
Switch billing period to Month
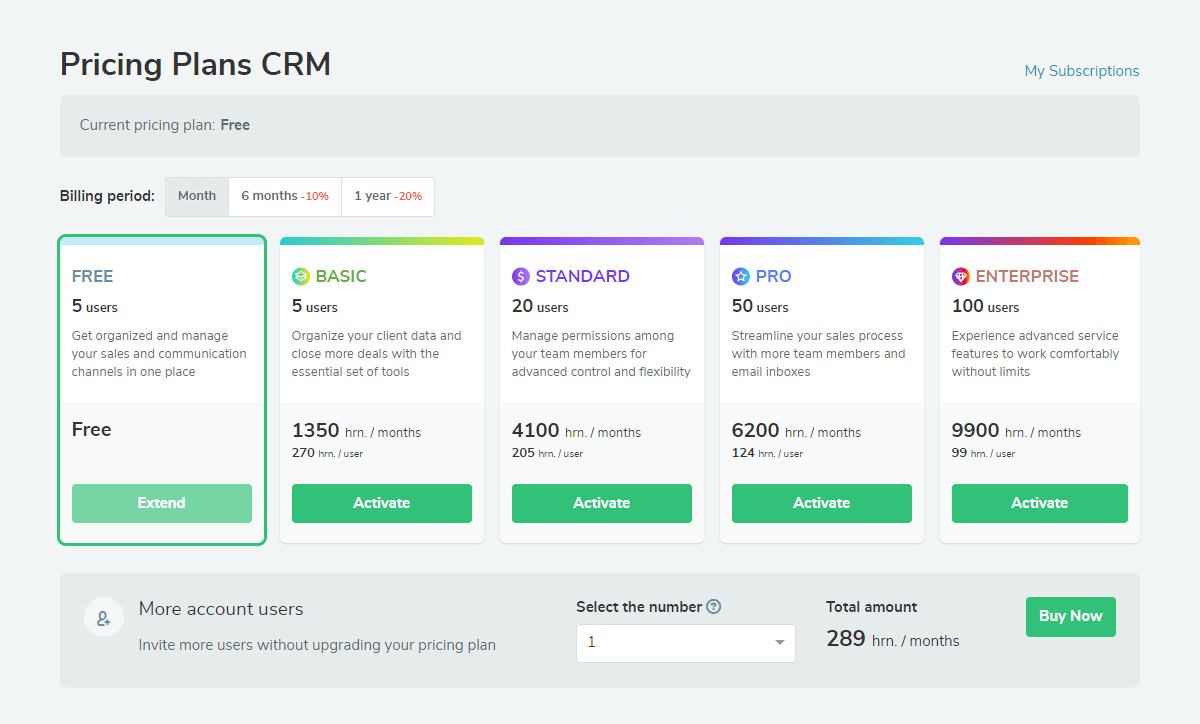197,196
